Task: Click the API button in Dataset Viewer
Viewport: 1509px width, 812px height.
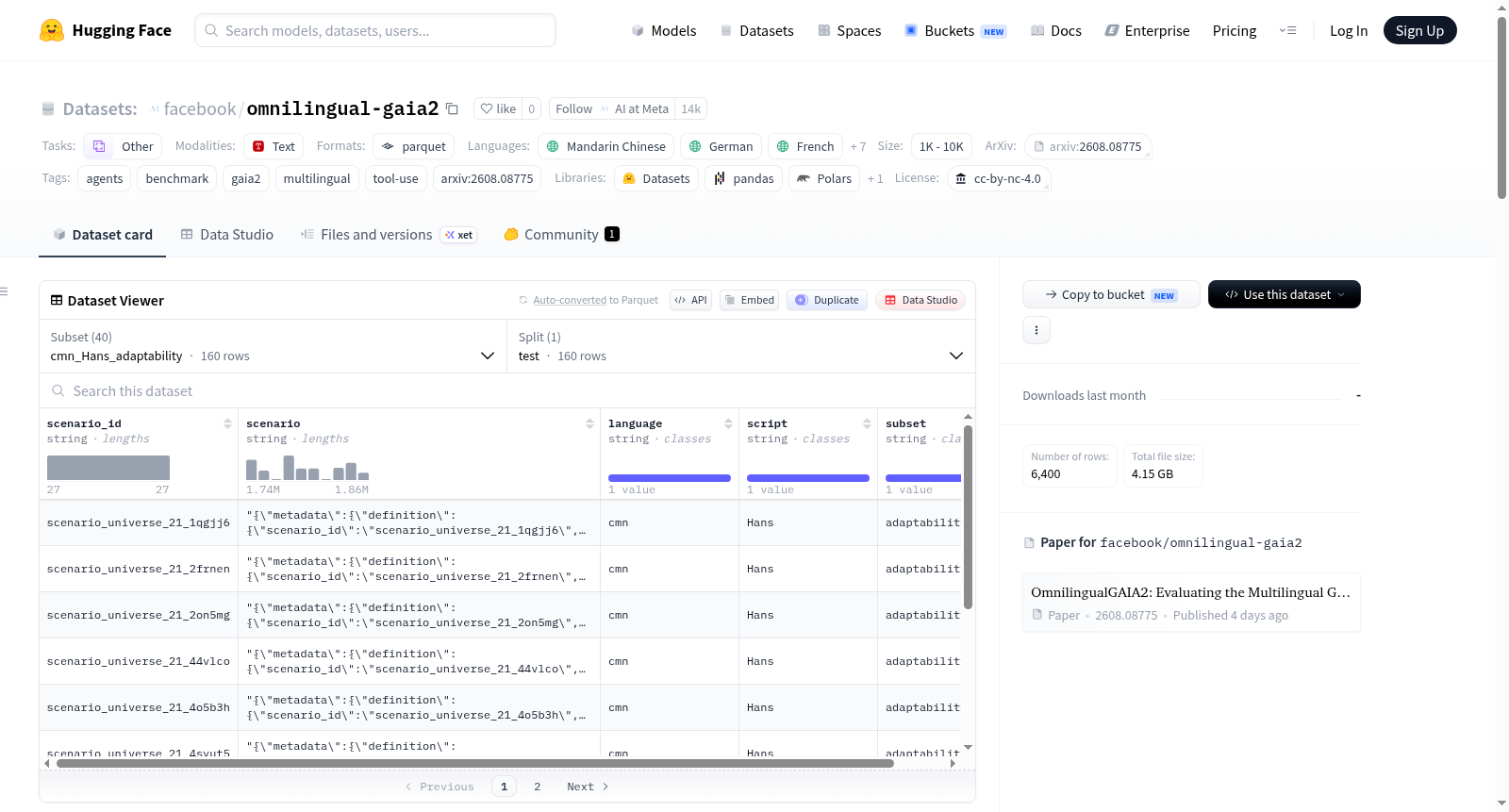Action: click(x=691, y=300)
